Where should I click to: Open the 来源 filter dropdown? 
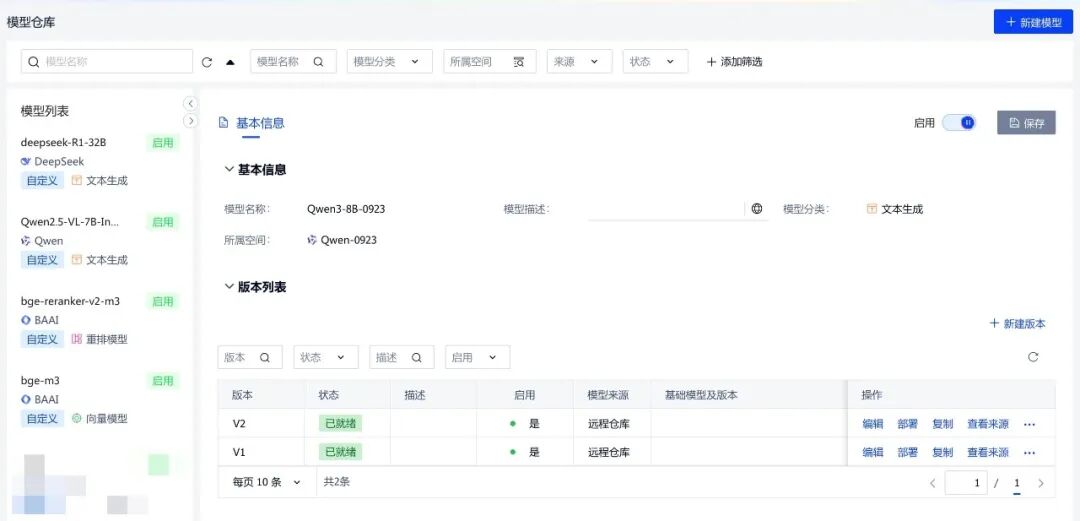579,62
